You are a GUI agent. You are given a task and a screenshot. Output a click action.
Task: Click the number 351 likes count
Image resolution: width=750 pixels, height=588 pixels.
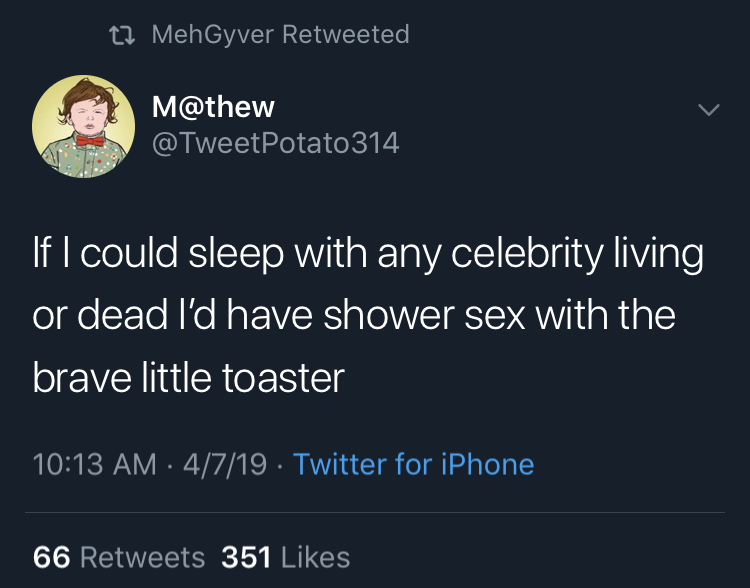246,557
